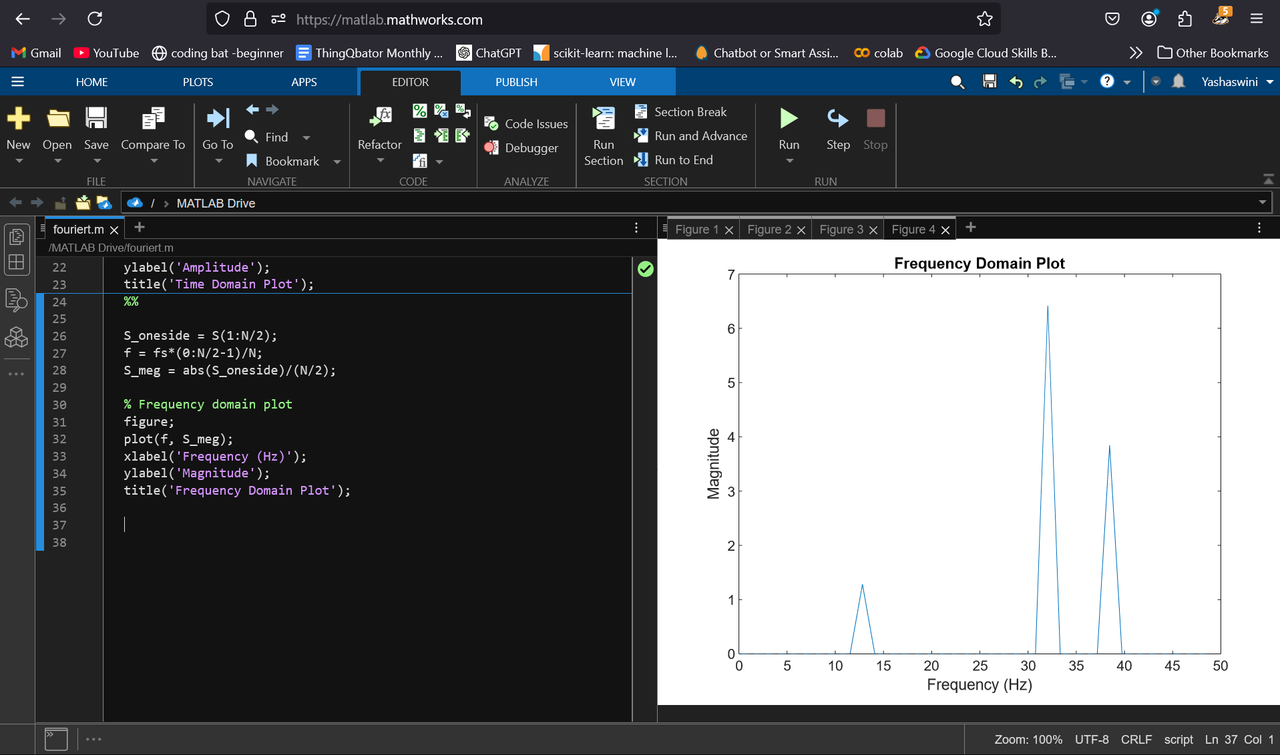Image resolution: width=1280 pixels, height=755 pixels.
Task: Expand the Find dropdown arrow
Action: coord(306,138)
